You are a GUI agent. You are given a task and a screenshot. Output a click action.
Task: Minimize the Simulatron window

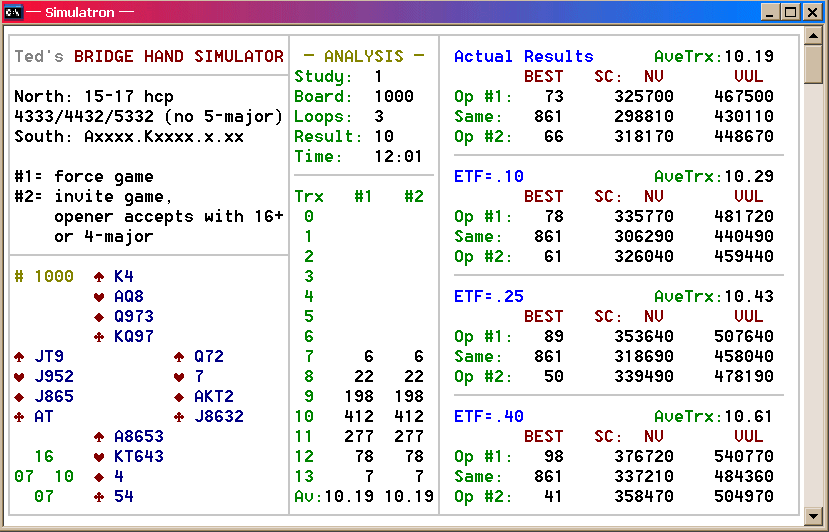pyautogui.click(x=769, y=12)
